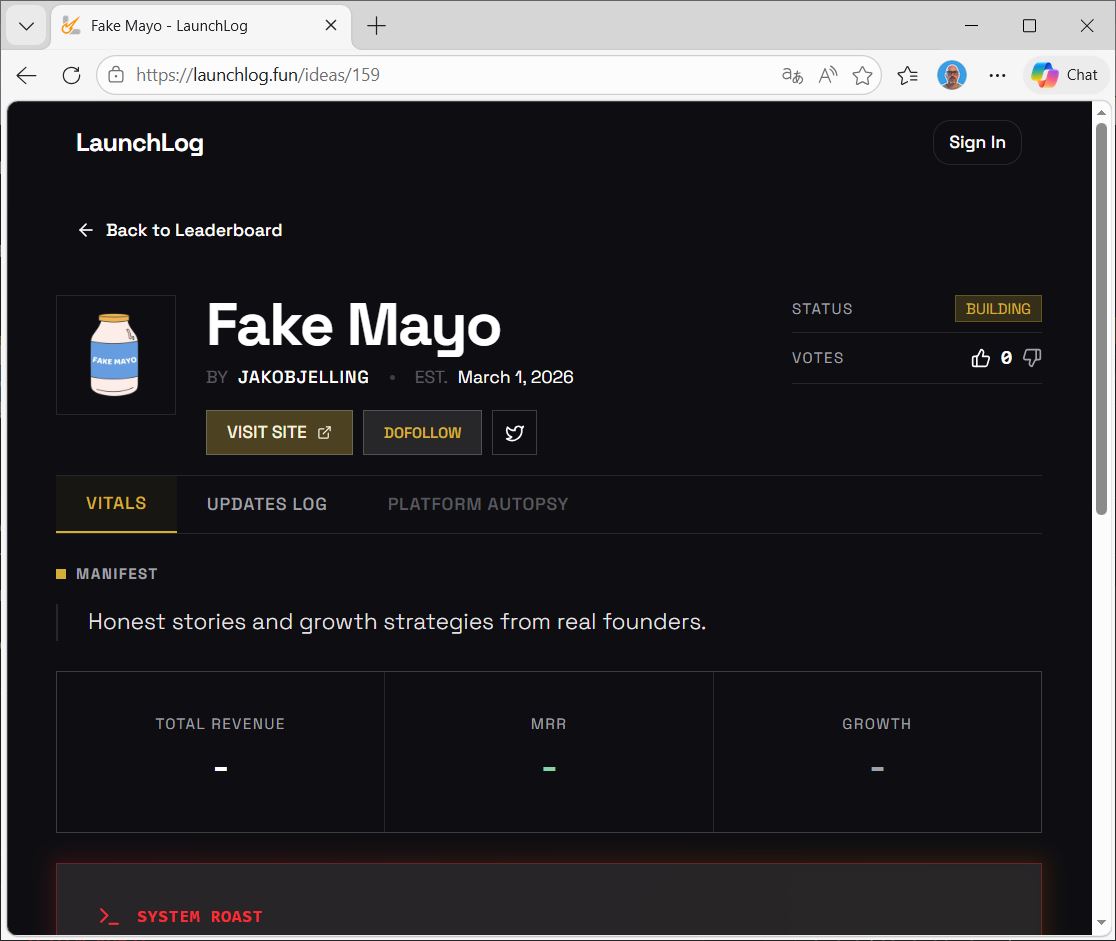
Task: Click the Fake Mayo browser tab title
Action: pos(169,26)
